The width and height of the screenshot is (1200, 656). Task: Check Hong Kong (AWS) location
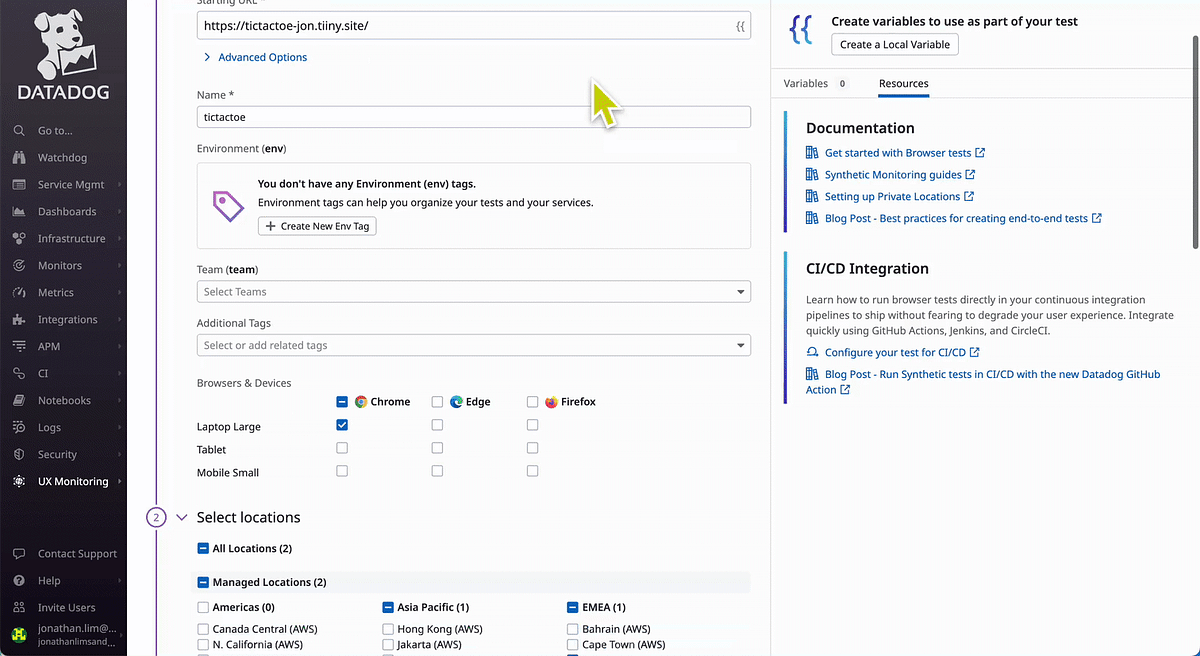pos(388,629)
